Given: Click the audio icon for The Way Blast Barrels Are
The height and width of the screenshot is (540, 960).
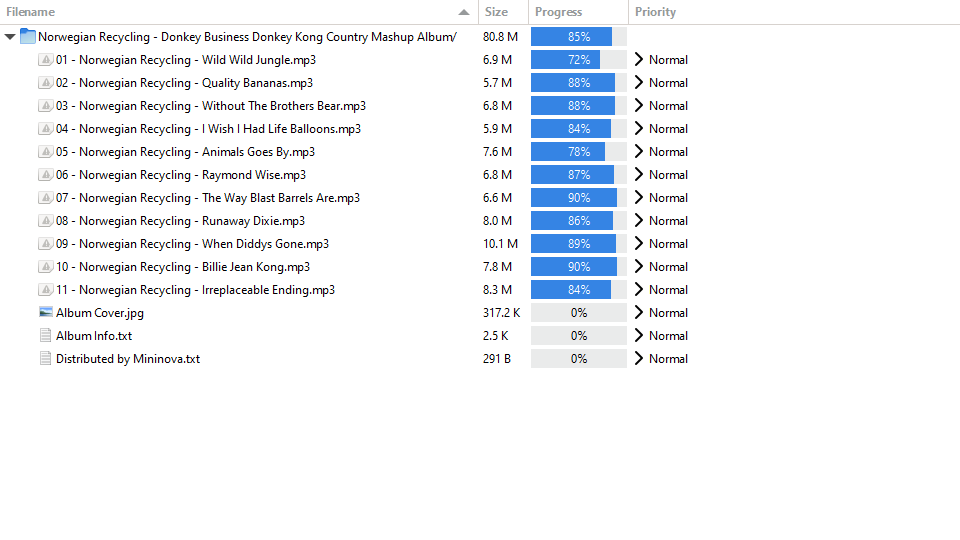Looking at the screenshot, I should [45, 198].
